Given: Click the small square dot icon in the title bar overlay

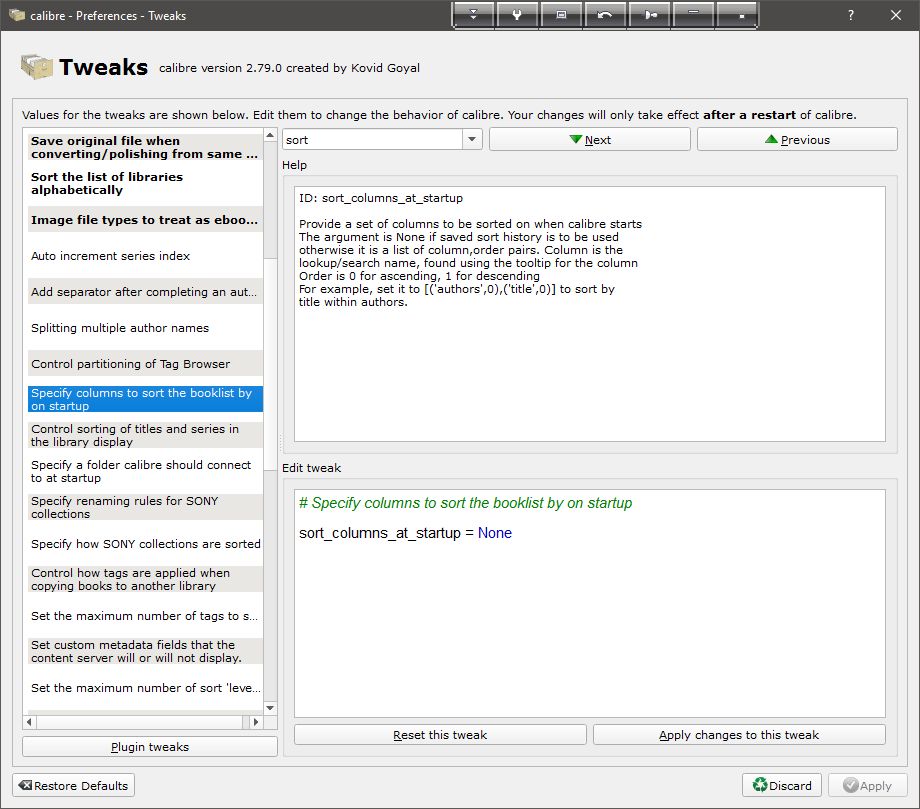Looking at the screenshot, I should point(738,15).
